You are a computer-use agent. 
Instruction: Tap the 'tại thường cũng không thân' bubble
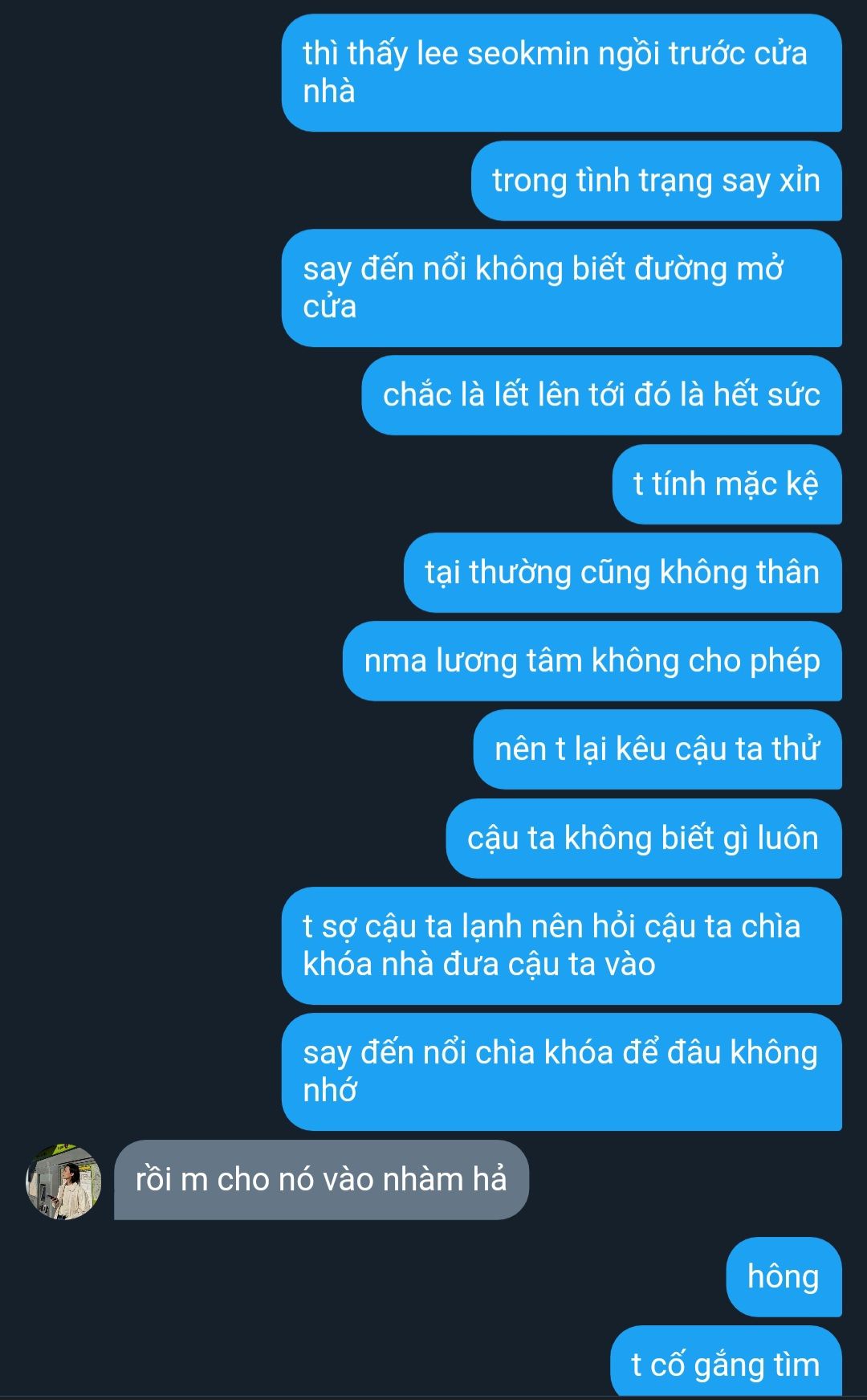pyautogui.click(x=622, y=573)
